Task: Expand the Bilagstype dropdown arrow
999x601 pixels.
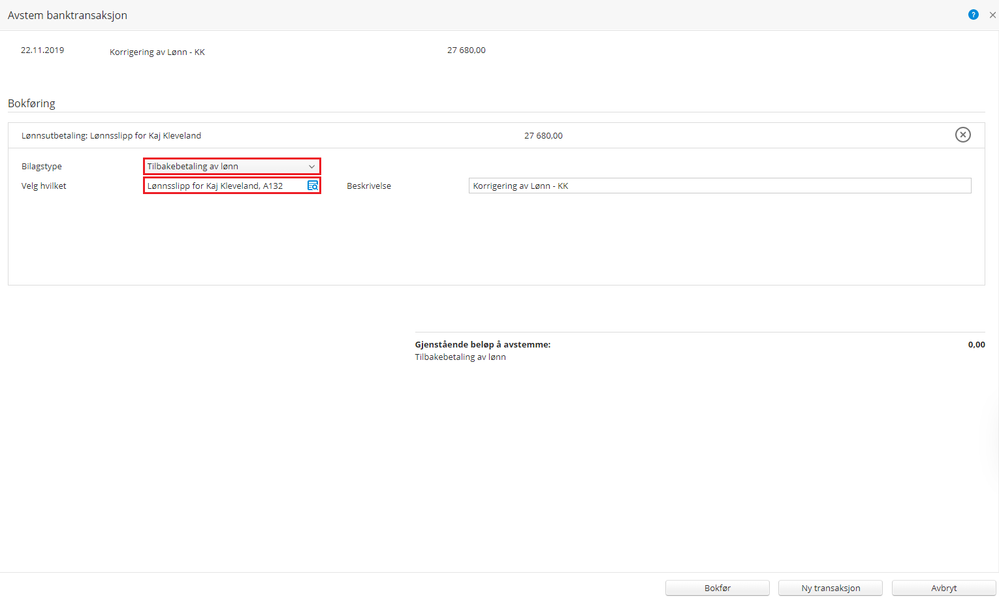Action: click(312, 166)
